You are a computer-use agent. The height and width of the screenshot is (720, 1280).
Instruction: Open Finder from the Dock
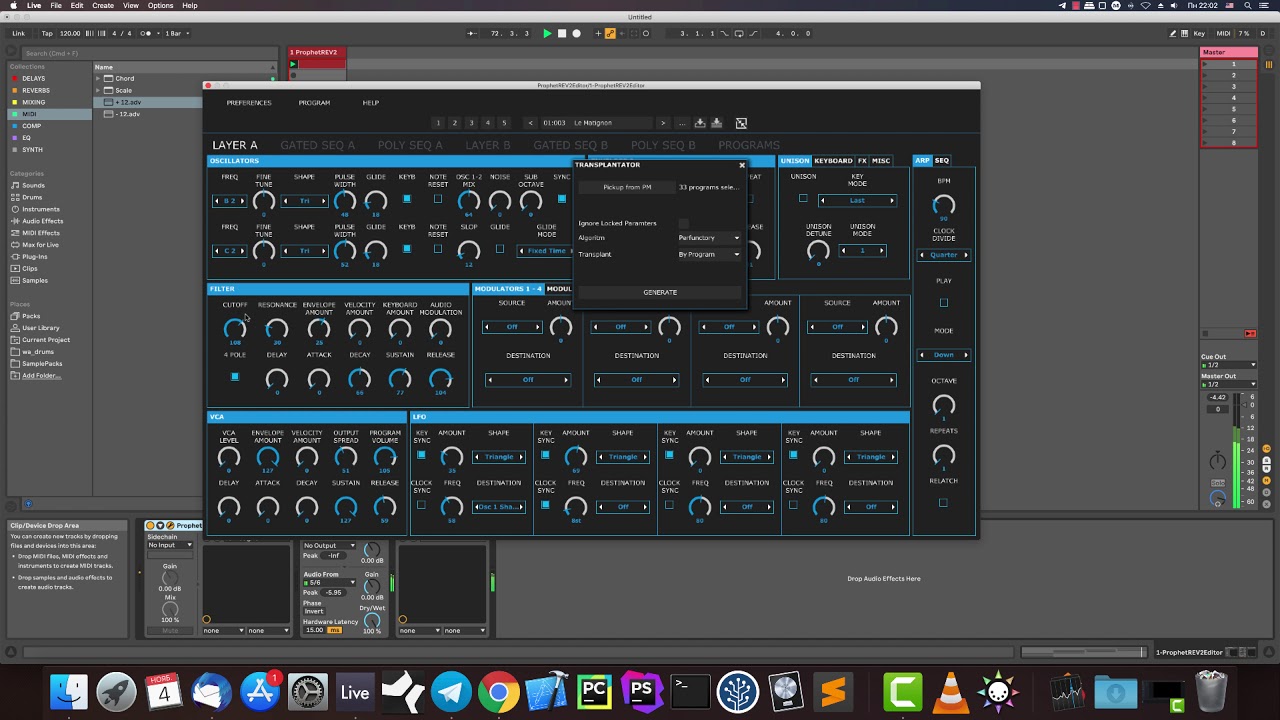pos(69,692)
